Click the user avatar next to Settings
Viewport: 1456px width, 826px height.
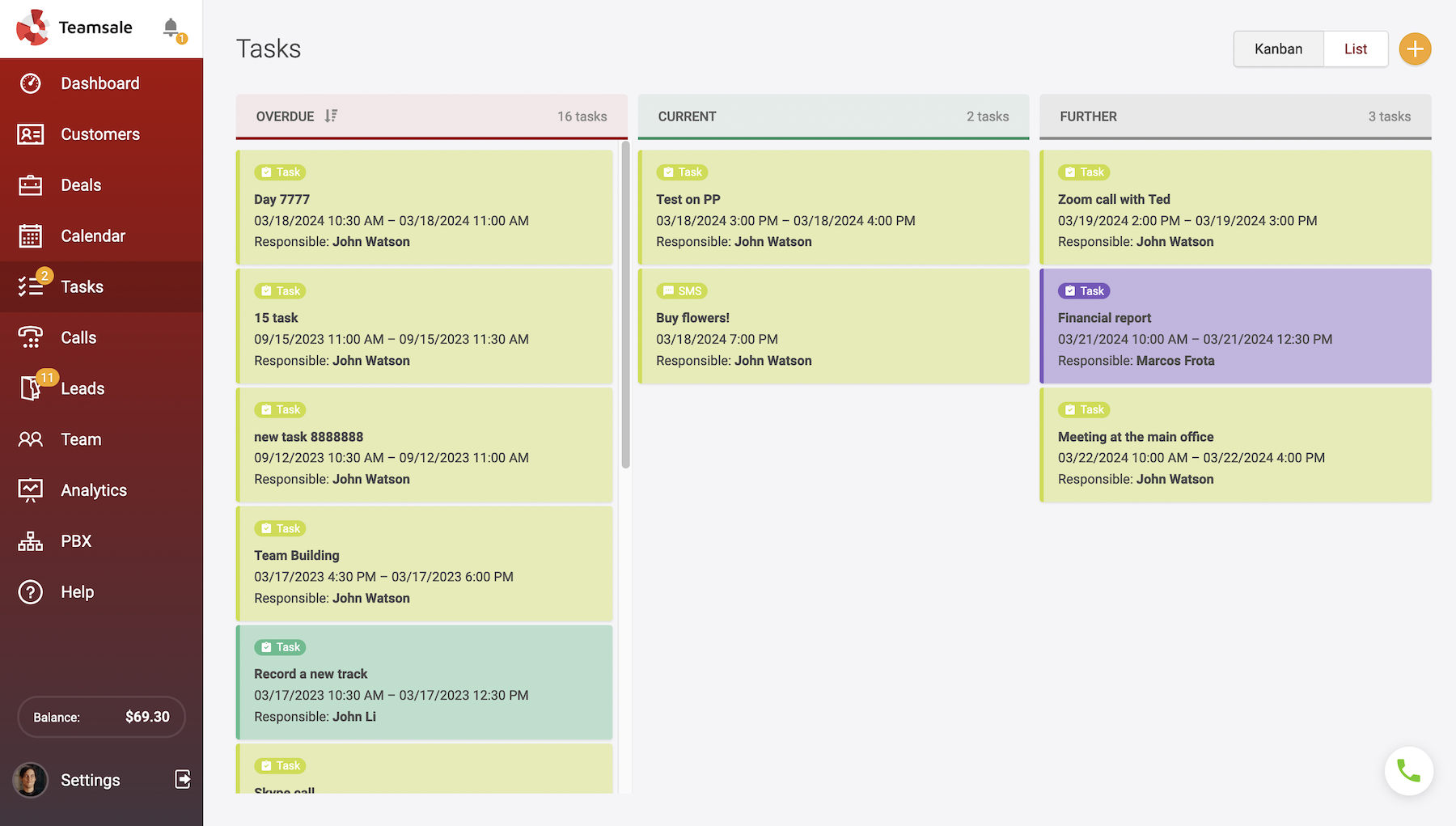[x=31, y=780]
